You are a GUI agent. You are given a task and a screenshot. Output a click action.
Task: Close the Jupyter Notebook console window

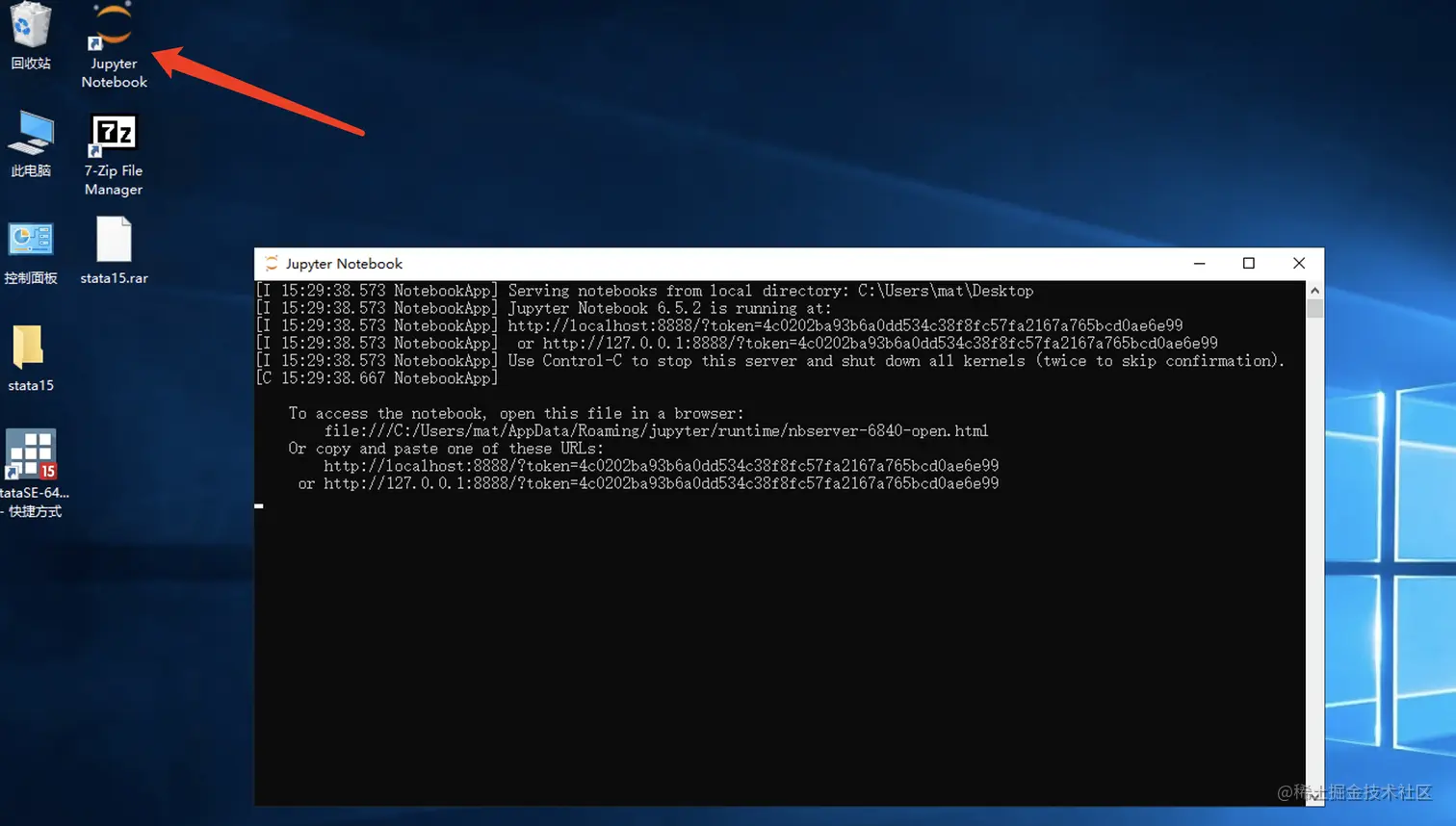pos(1299,264)
